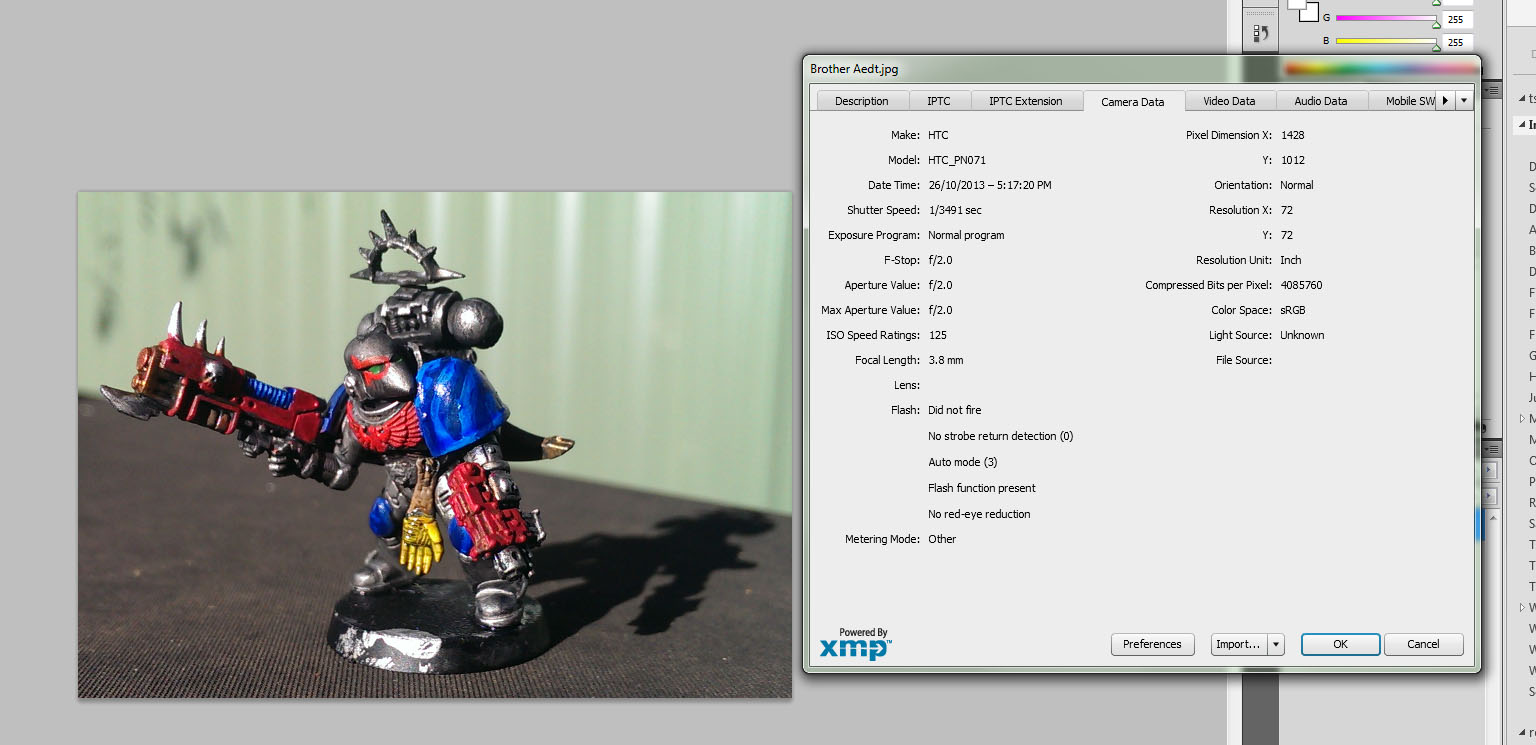Open the Mobile SWF tab
This screenshot has width=1536, height=745.
[x=1408, y=101]
